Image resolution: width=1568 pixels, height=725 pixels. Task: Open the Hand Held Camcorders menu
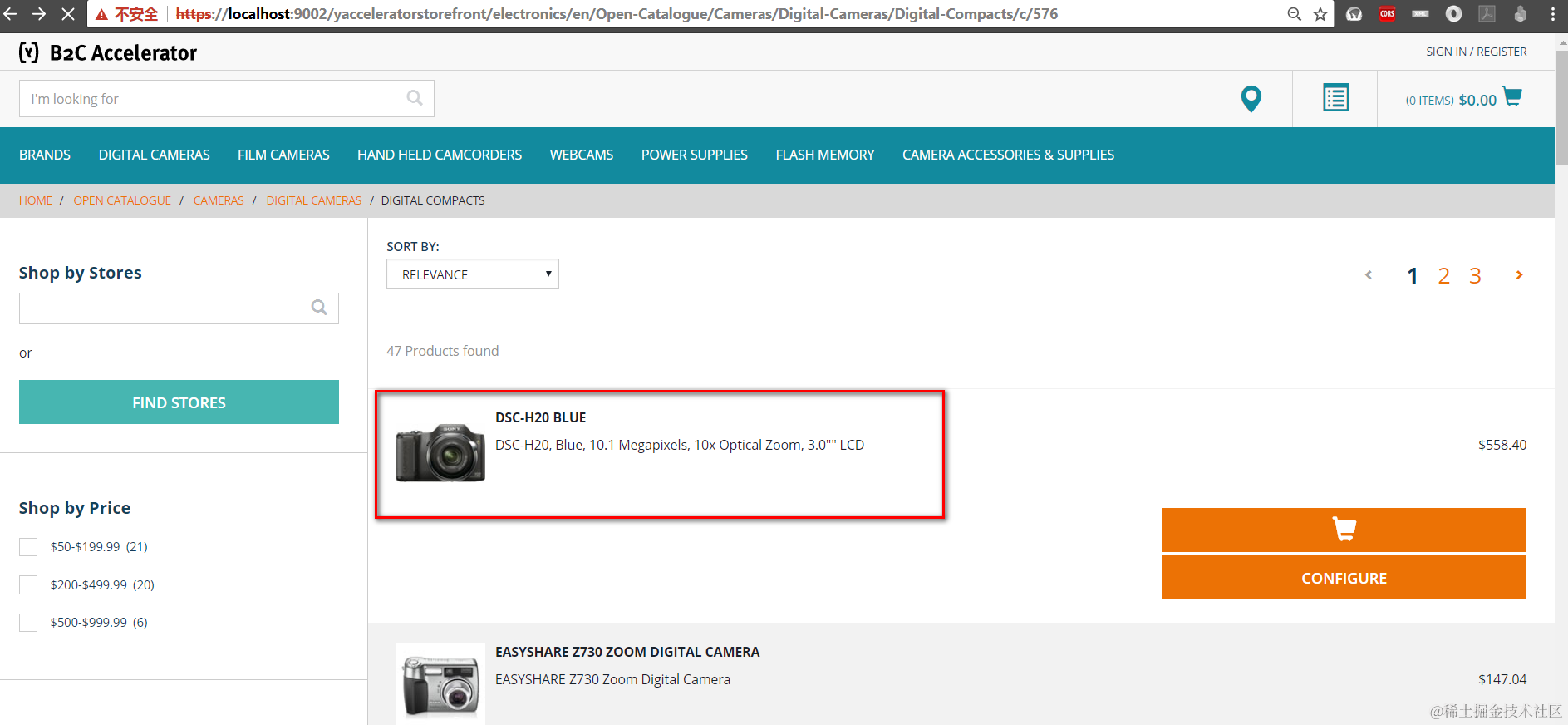[x=440, y=155]
